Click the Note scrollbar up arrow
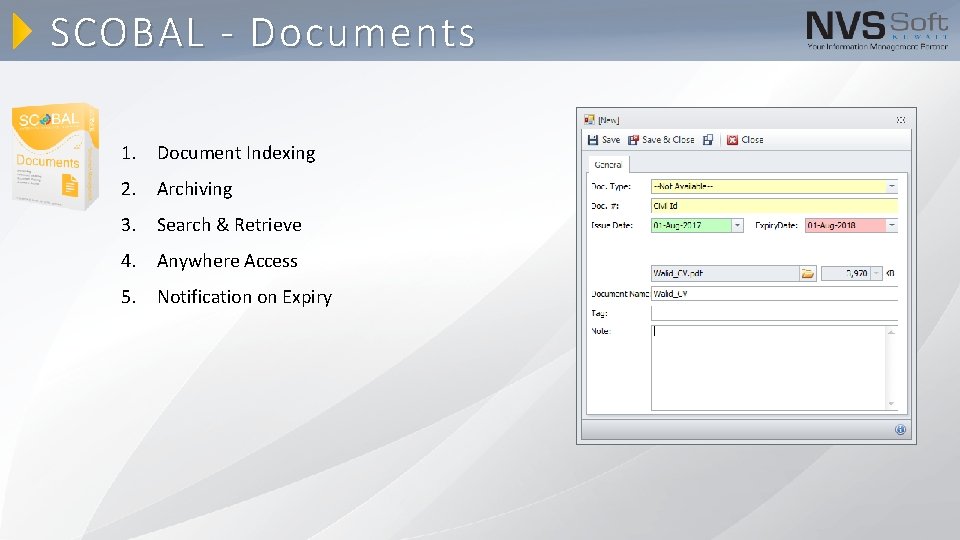This screenshot has height=540, width=960. pos(891,332)
